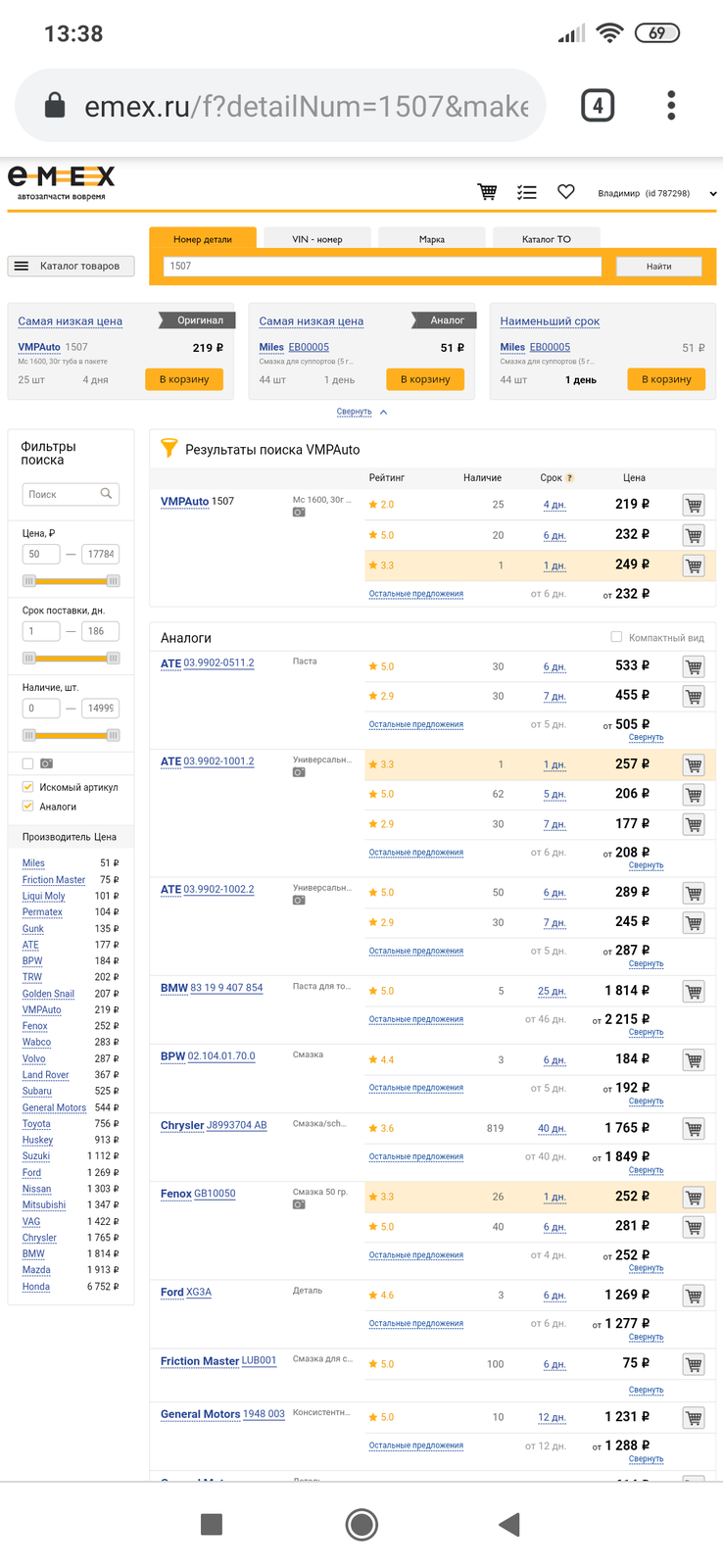The width and height of the screenshot is (723, 1568).
Task: Focus the part number field containing 1507
Action: click(x=382, y=266)
